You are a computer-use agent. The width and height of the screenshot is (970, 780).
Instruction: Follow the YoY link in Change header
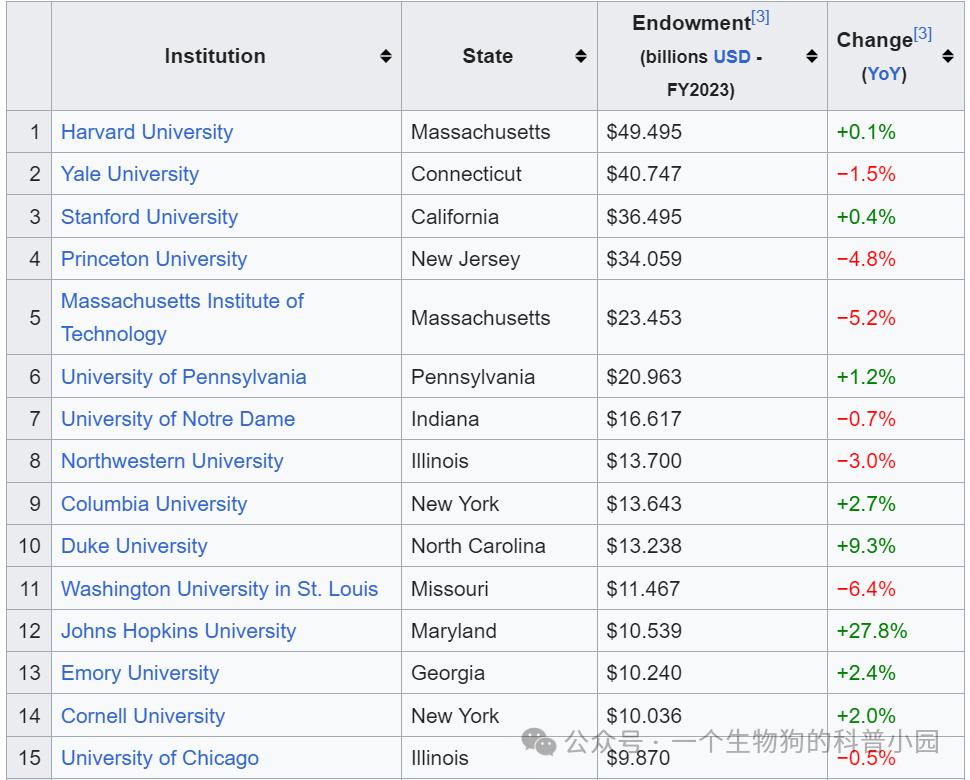[x=884, y=74]
